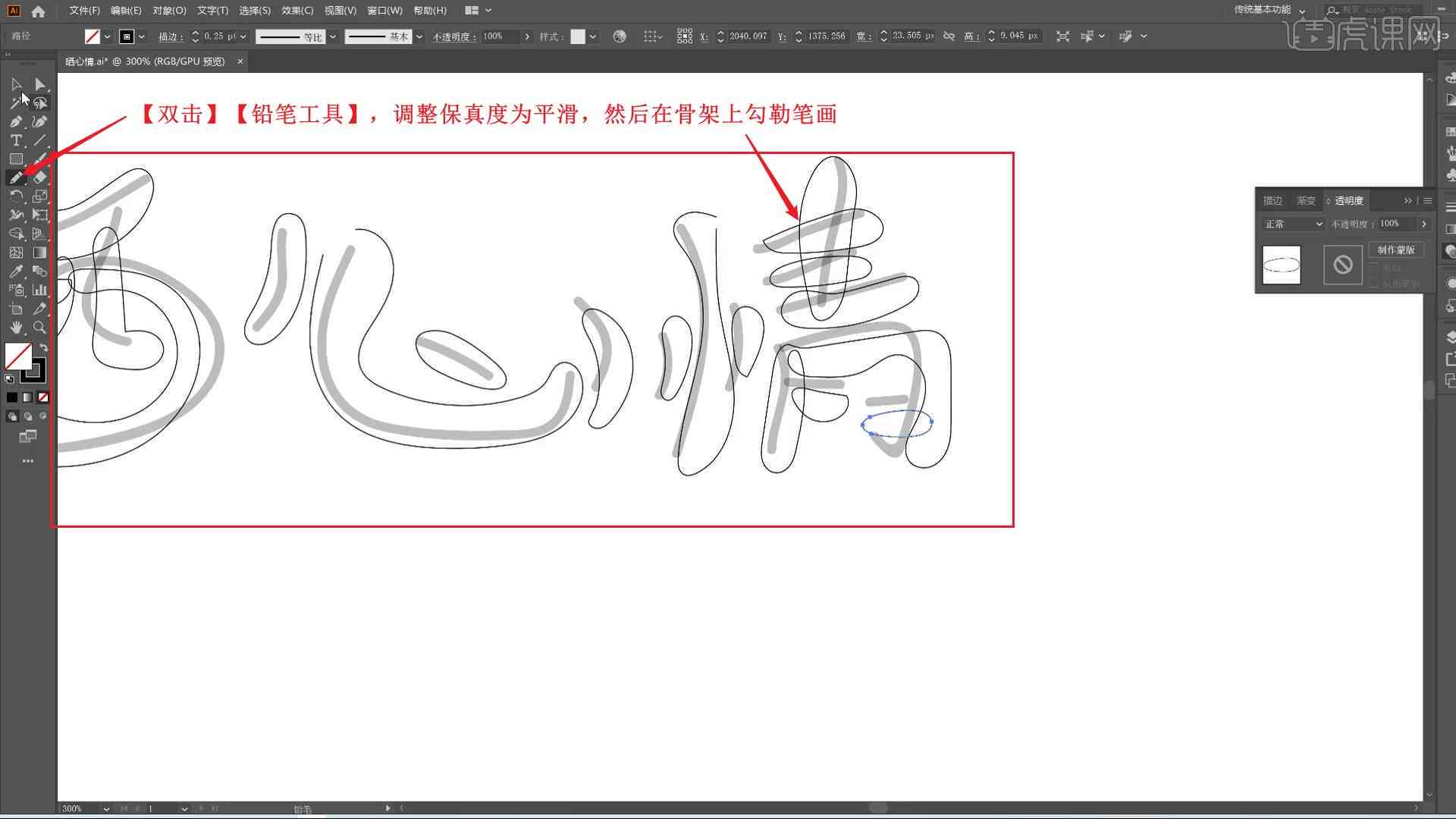Open the transparency panel flyout menu
This screenshot has width=1456, height=819.
click(x=1428, y=200)
